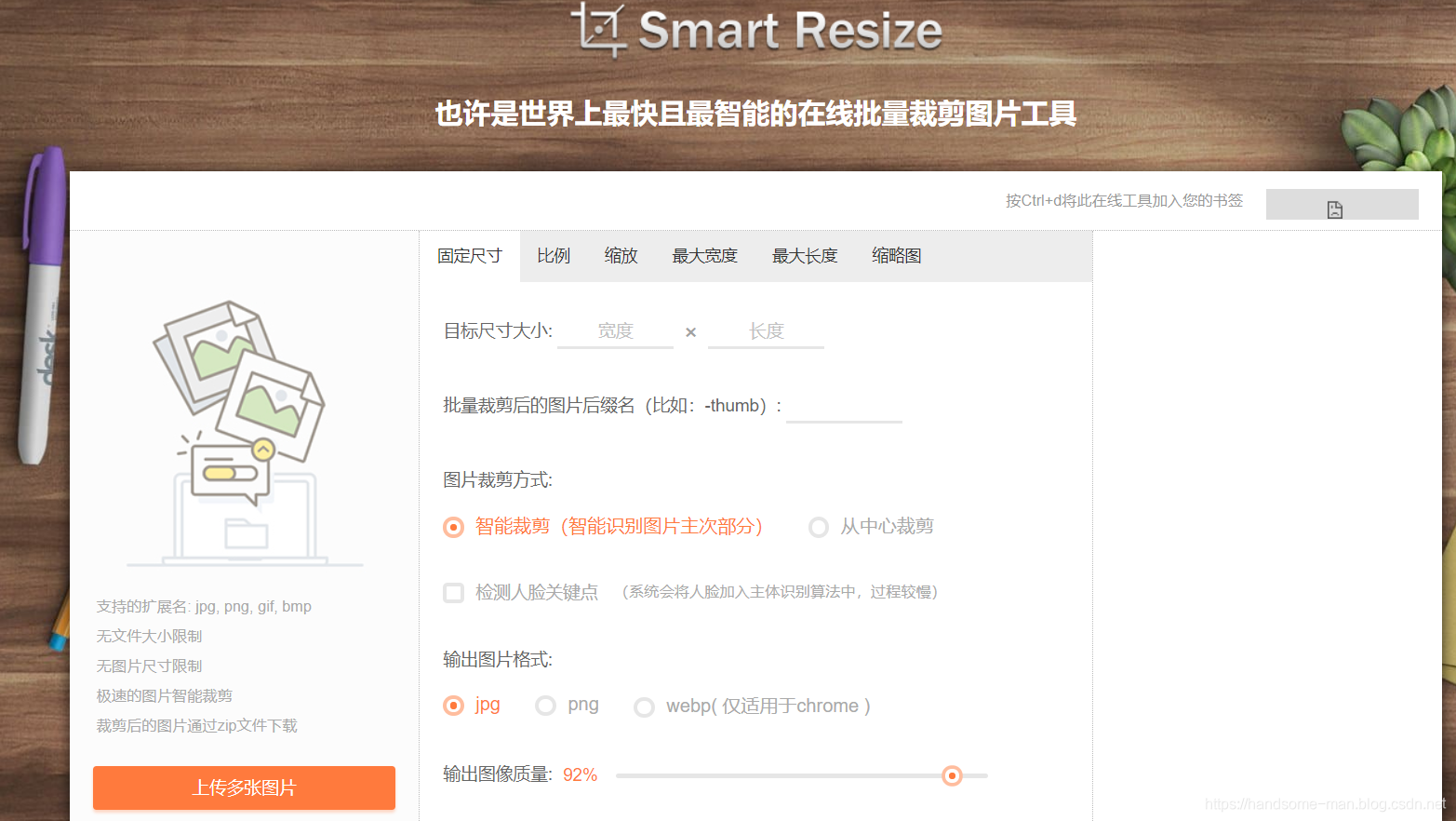
Task: Click the 支持的扩展名 jpg, png, gif, bmp line
Action: tap(204, 607)
